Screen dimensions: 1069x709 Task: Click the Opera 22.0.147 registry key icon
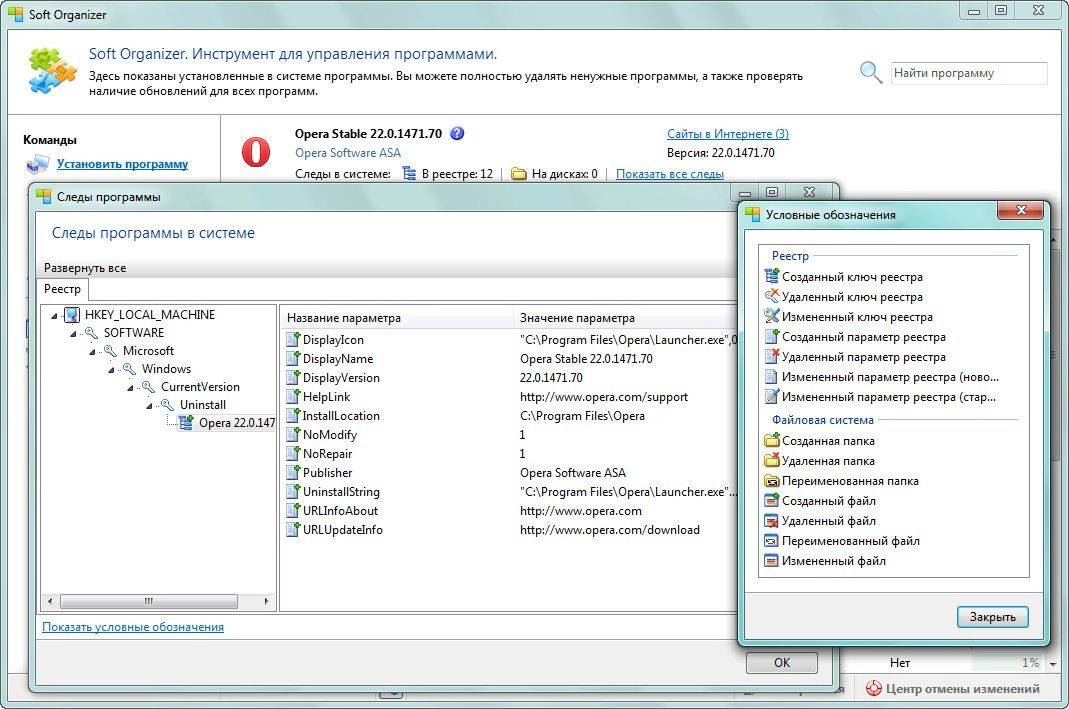pos(186,423)
